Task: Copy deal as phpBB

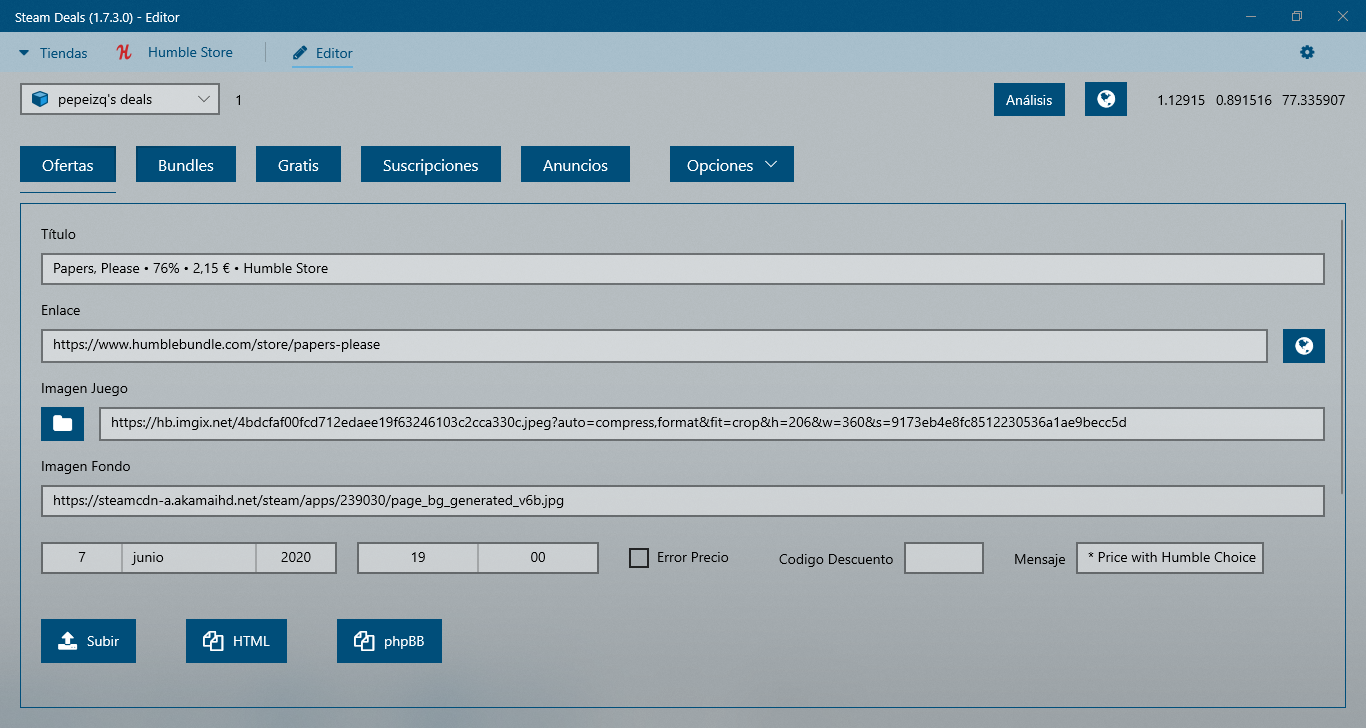Action: [x=389, y=641]
